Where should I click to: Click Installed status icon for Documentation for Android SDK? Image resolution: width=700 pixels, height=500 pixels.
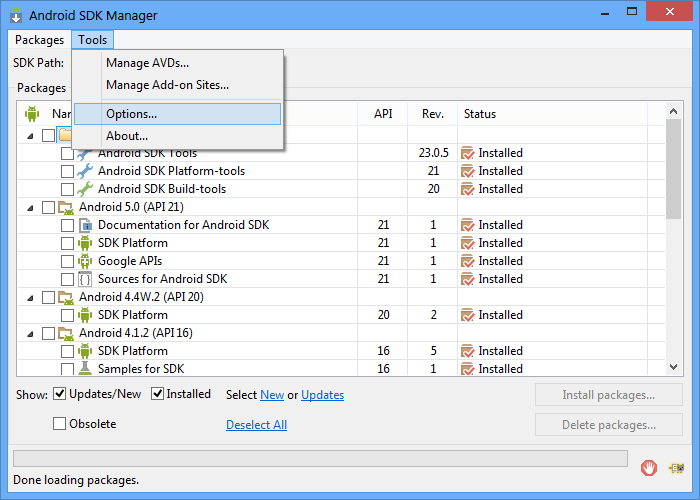click(467, 225)
